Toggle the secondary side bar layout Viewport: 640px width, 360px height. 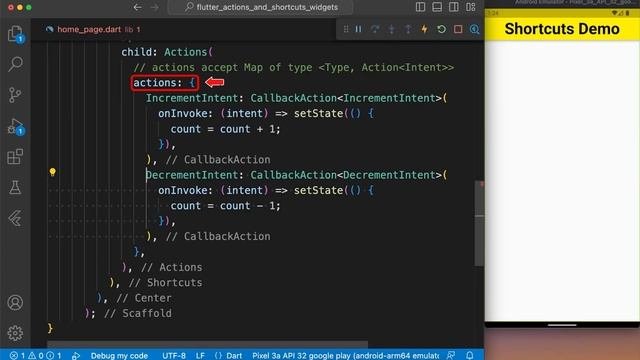coord(453,7)
